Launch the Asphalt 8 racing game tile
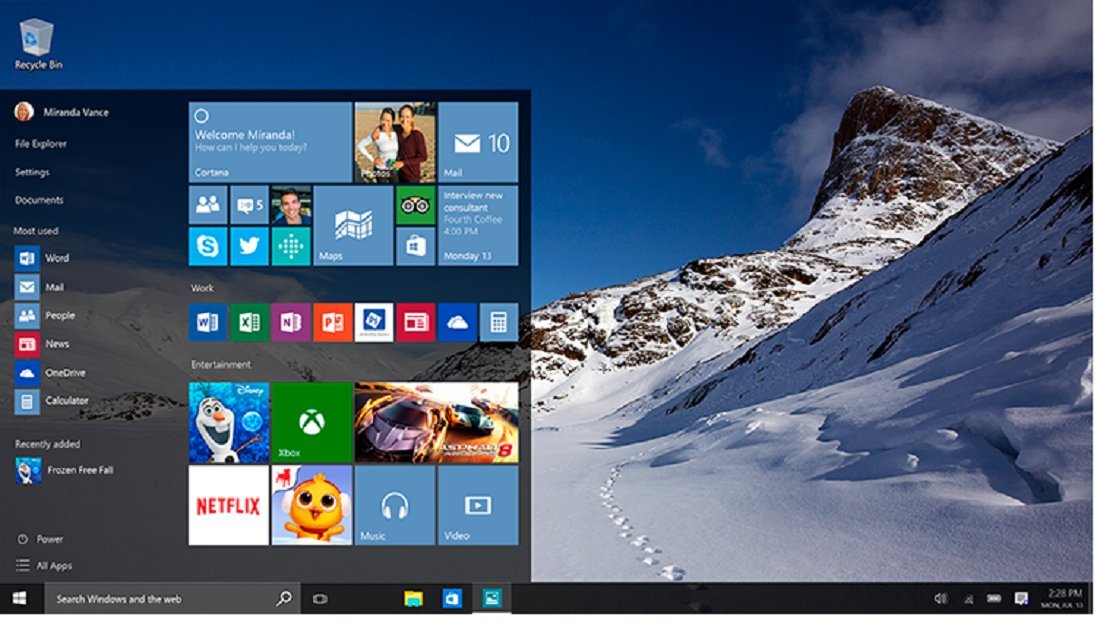 pyautogui.click(x=436, y=422)
